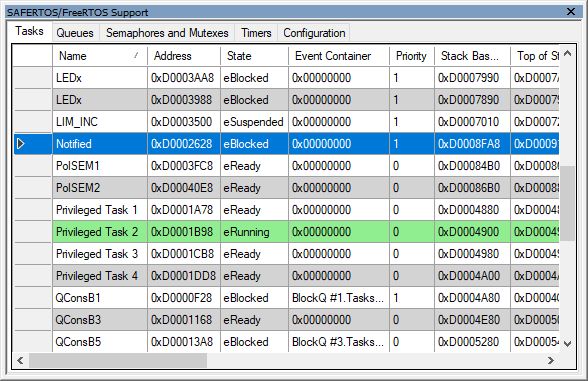Sort by the Priority column header
This screenshot has width=588, height=381.
point(412,56)
